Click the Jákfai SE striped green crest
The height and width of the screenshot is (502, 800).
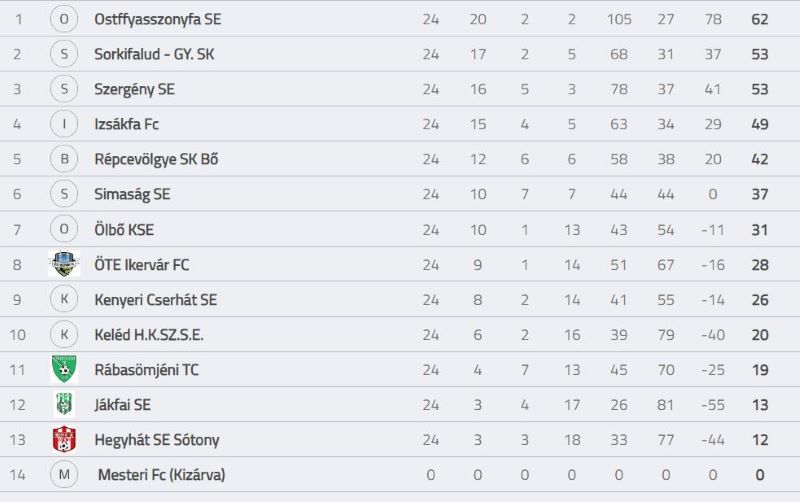coord(64,404)
